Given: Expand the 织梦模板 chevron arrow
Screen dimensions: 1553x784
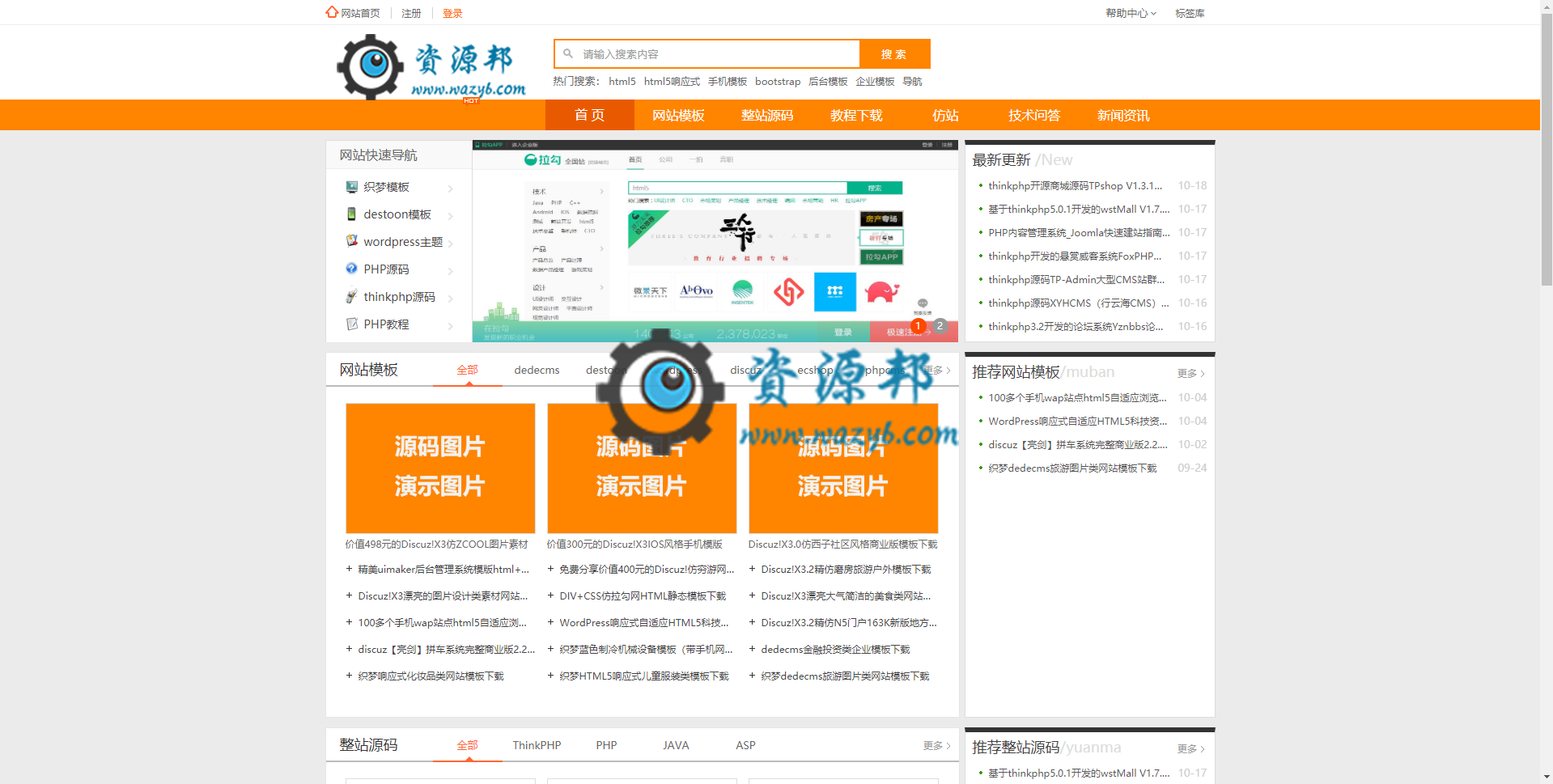Looking at the screenshot, I should point(451,189).
